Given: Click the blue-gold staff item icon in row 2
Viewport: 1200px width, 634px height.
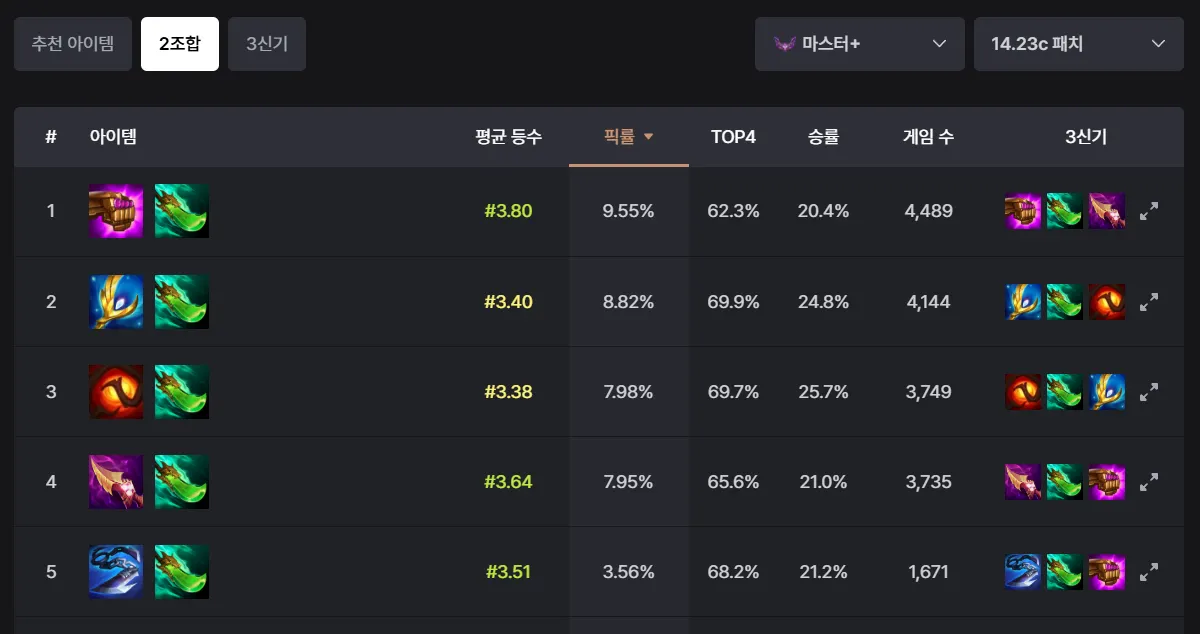Looking at the screenshot, I should click(116, 301).
